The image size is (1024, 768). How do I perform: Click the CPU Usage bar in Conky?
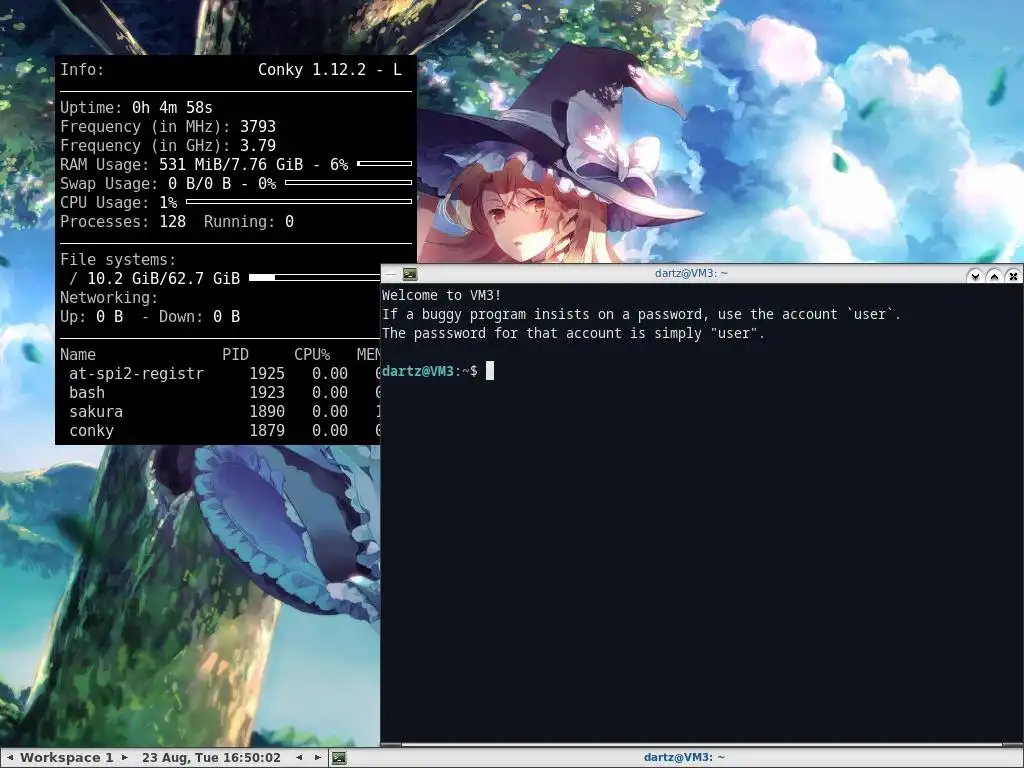pos(299,201)
